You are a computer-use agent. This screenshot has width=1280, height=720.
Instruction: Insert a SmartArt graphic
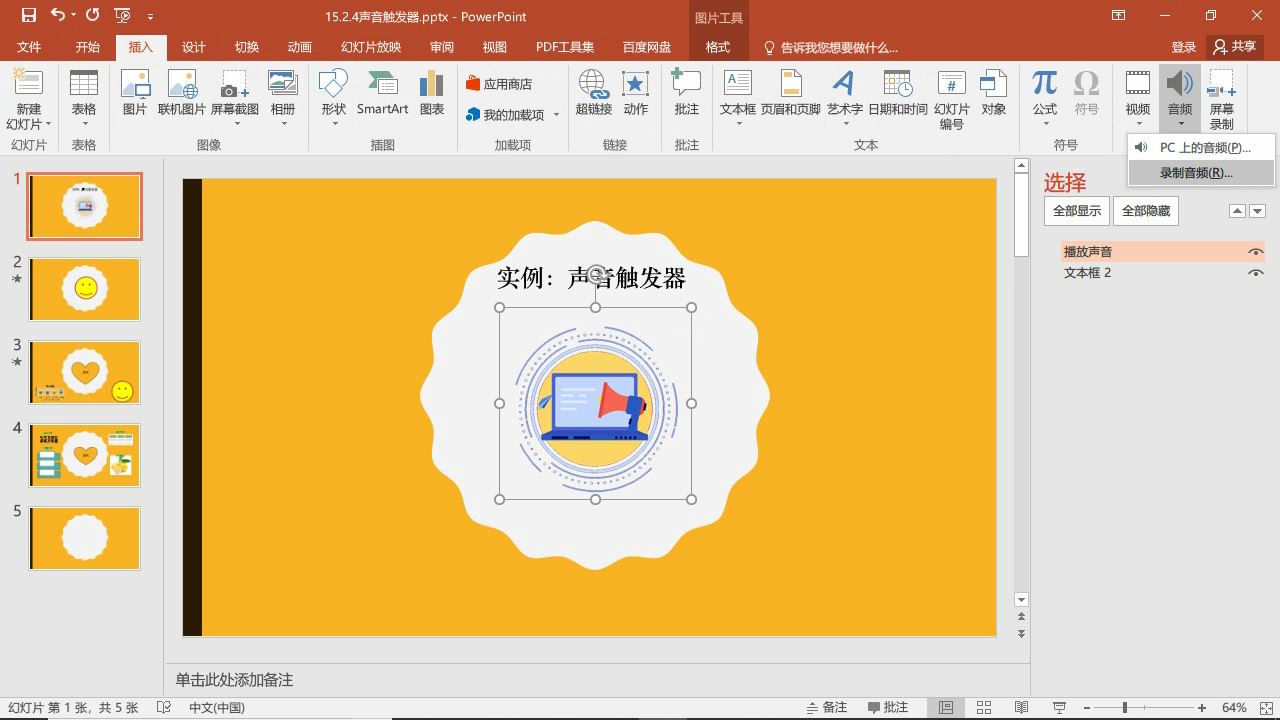click(382, 93)
